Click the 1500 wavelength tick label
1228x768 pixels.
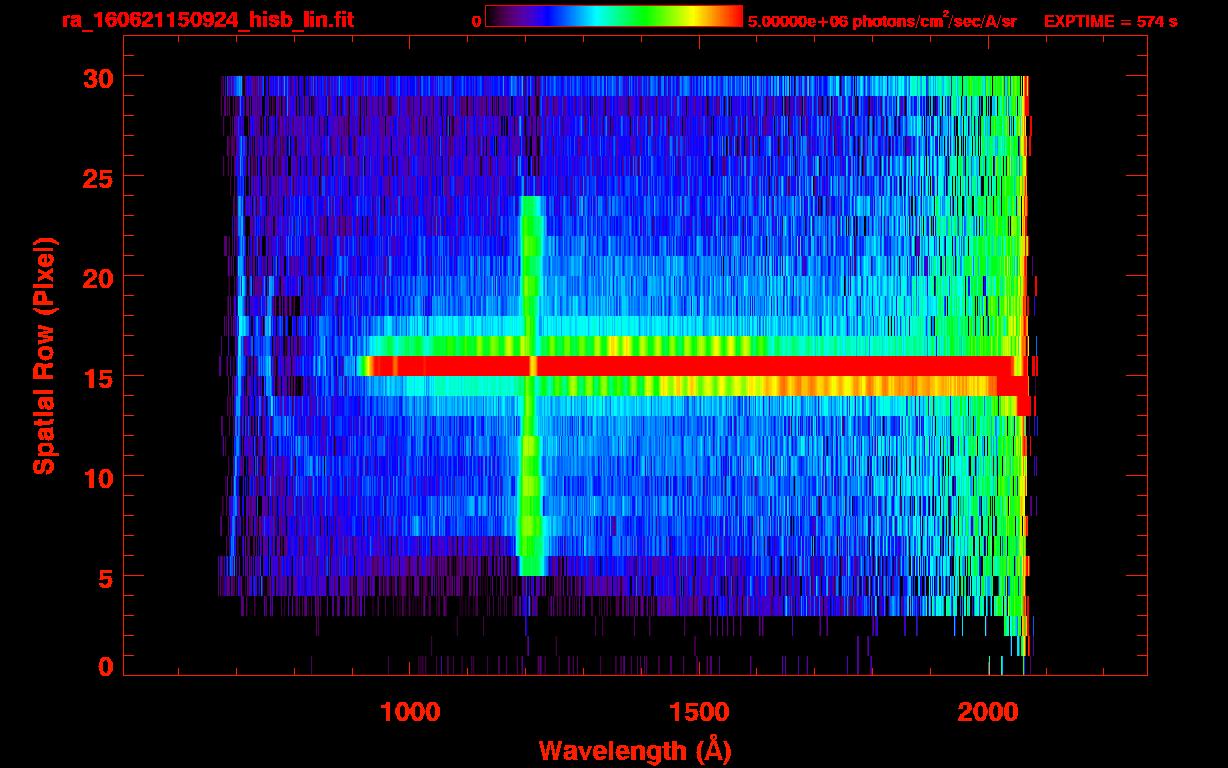[x=698, y=711]
